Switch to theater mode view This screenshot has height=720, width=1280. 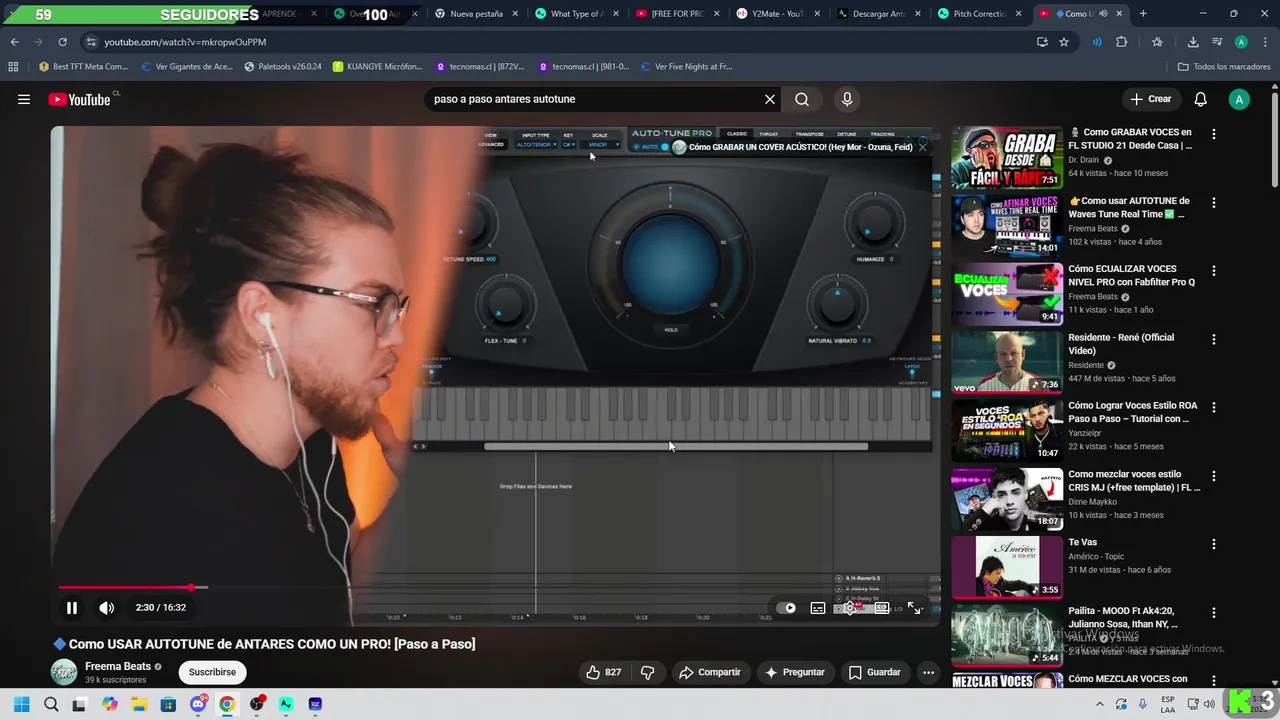coord(882,607)
